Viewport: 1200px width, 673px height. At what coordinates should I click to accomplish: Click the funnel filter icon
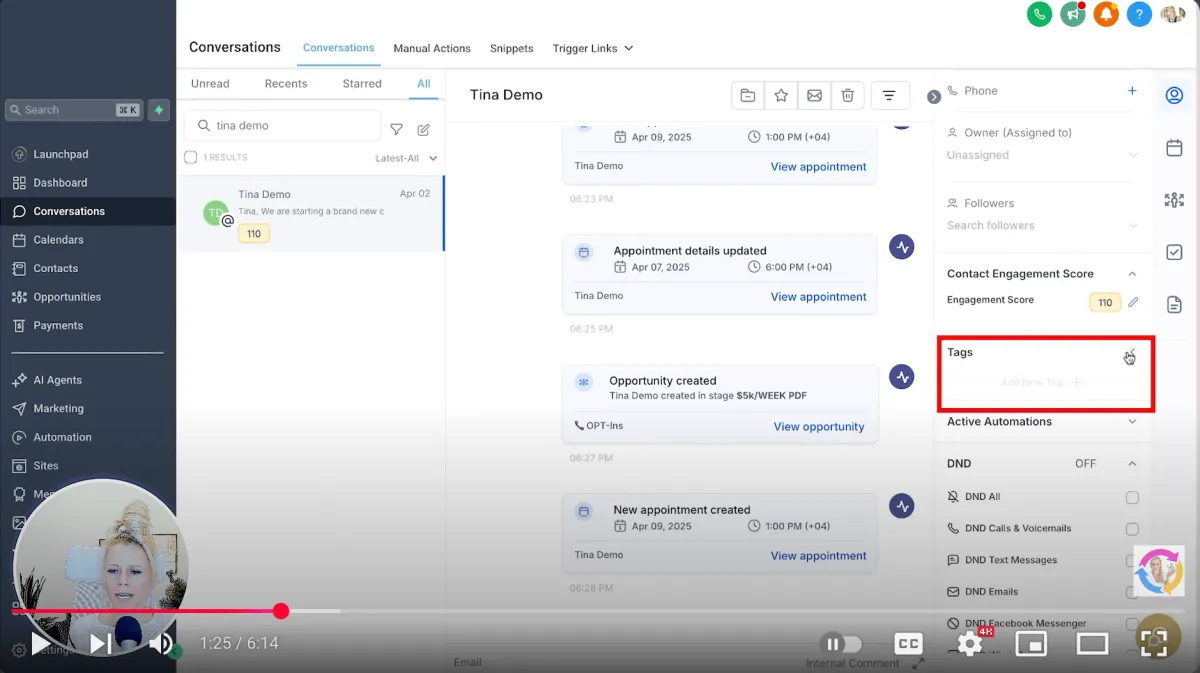[x=397, y=130]
